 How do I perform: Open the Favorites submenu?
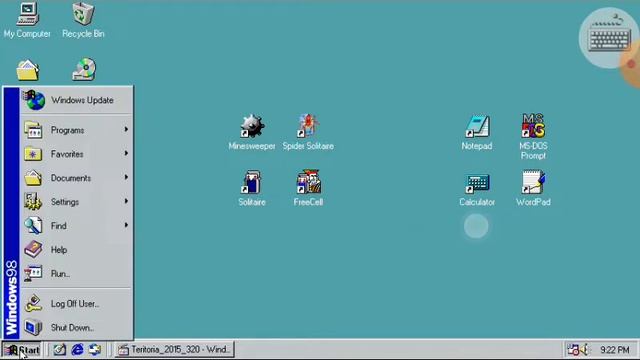(x=76, y=154)
